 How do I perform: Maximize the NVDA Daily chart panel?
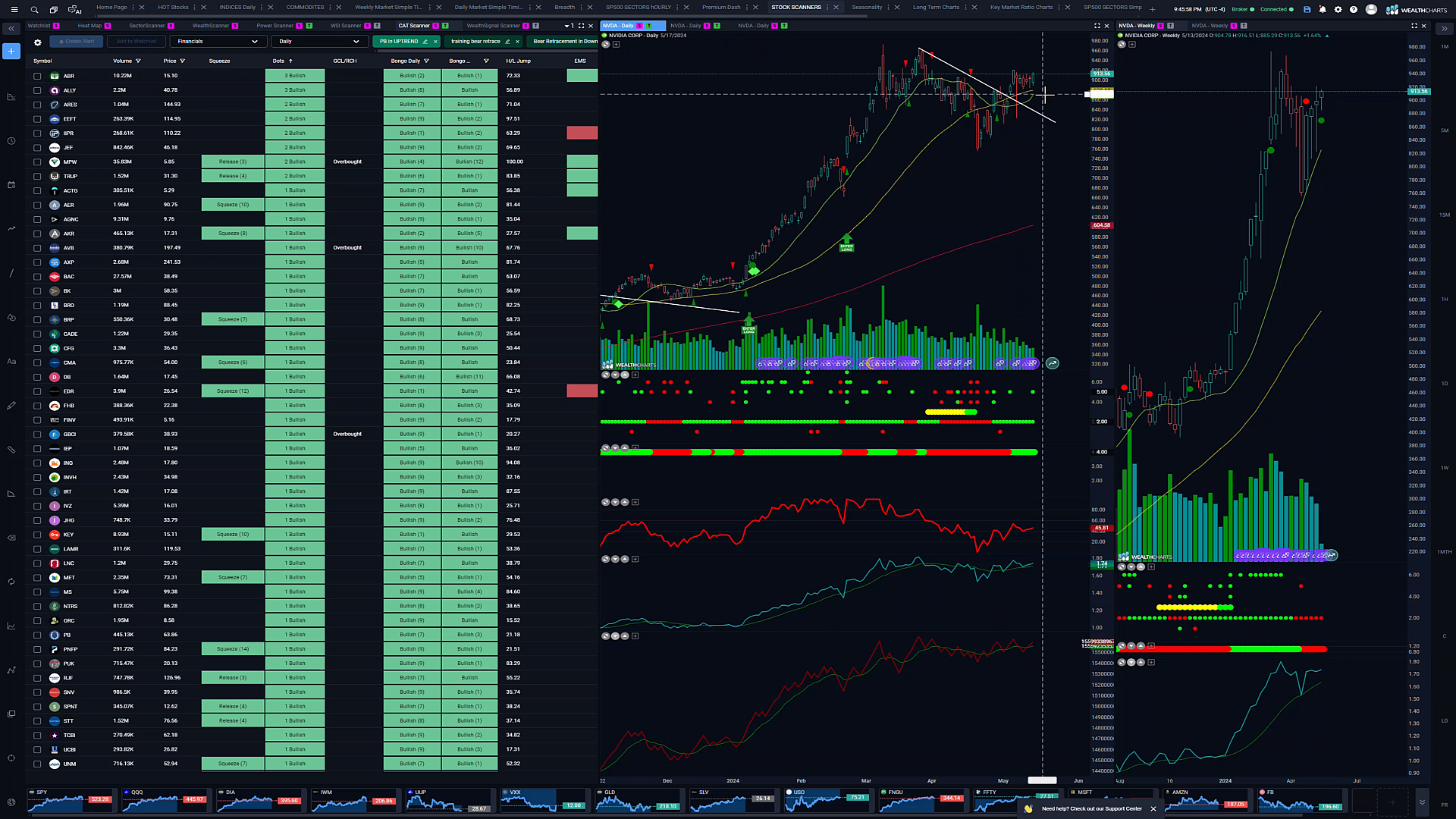(1097, 26)
